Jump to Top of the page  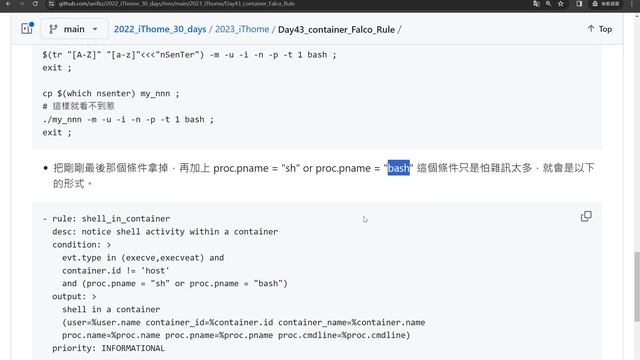[x=600, y=29]
